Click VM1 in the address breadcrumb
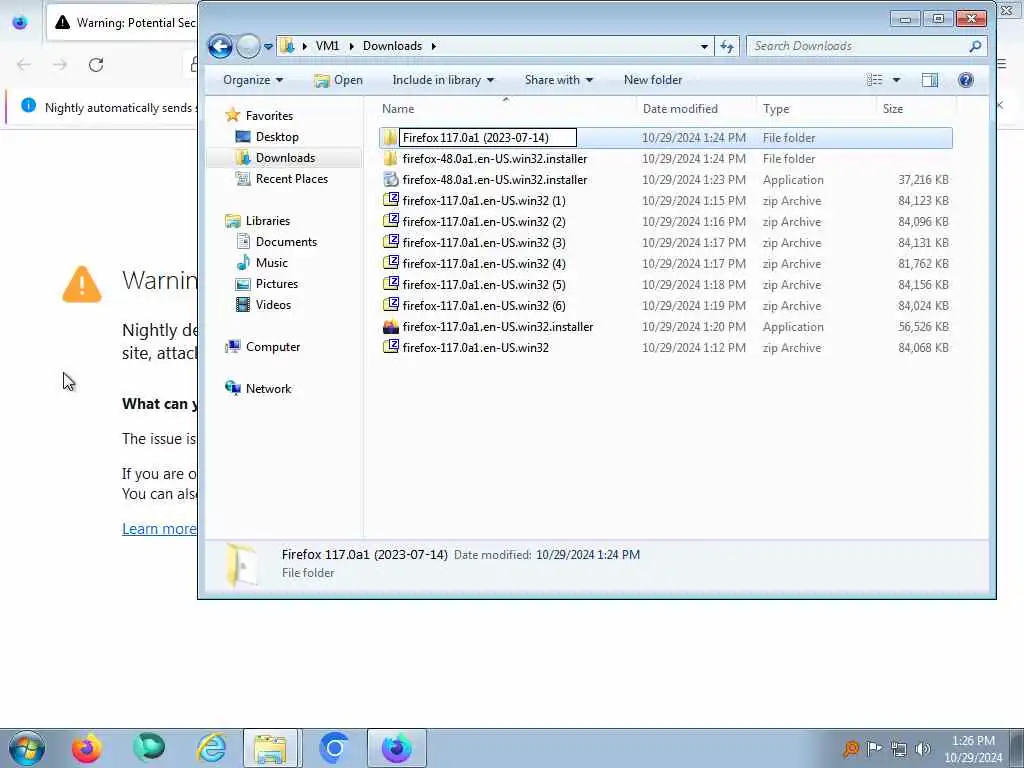The image size is (1024, 768). (327, 46)
